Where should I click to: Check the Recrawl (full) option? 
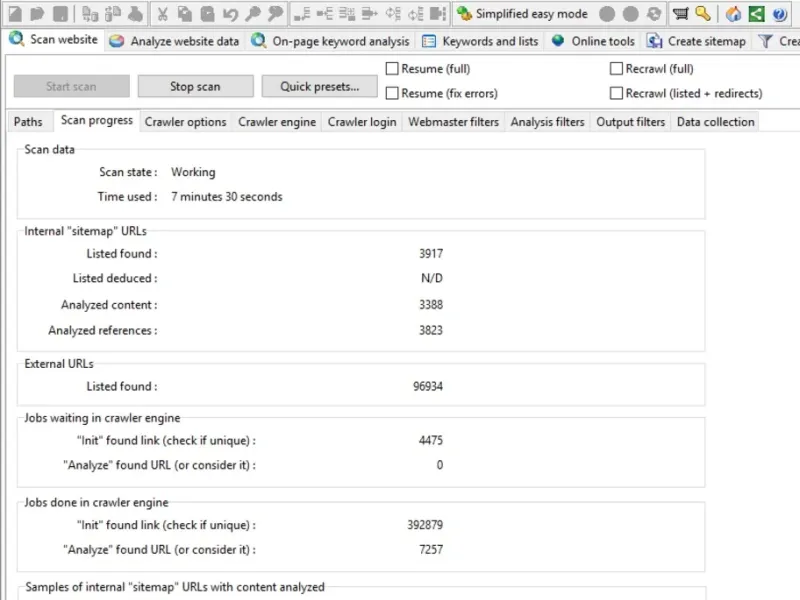(x=616, y=68)
